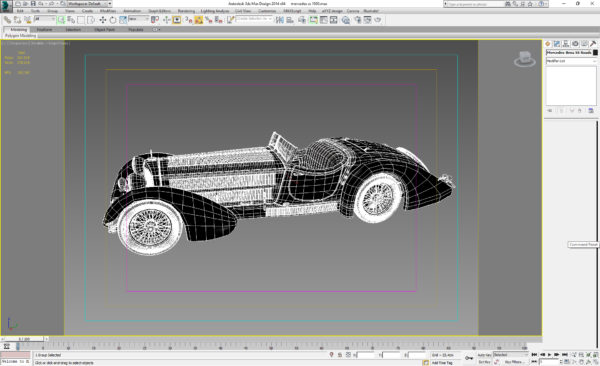Open the Named Selection Sets dropdown
The image size is (600, 366).
[254, 19]
